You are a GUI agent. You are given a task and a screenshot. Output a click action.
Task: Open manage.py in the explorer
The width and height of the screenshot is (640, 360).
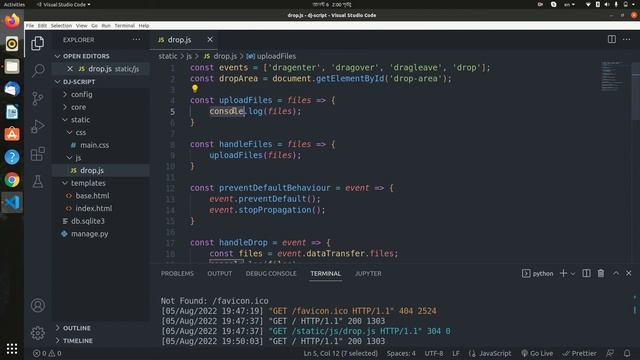[x=89, y=233]
